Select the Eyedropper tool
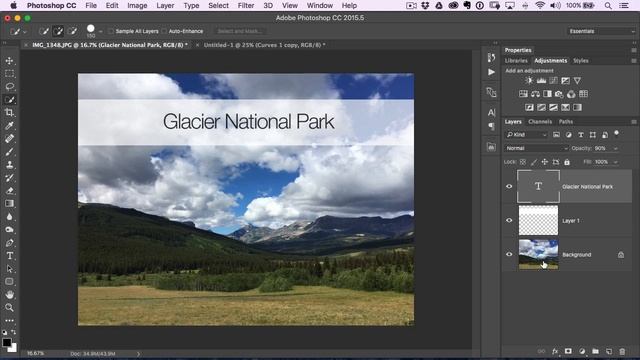This screenshot has height=360, width=640. [x=9, y=126]
